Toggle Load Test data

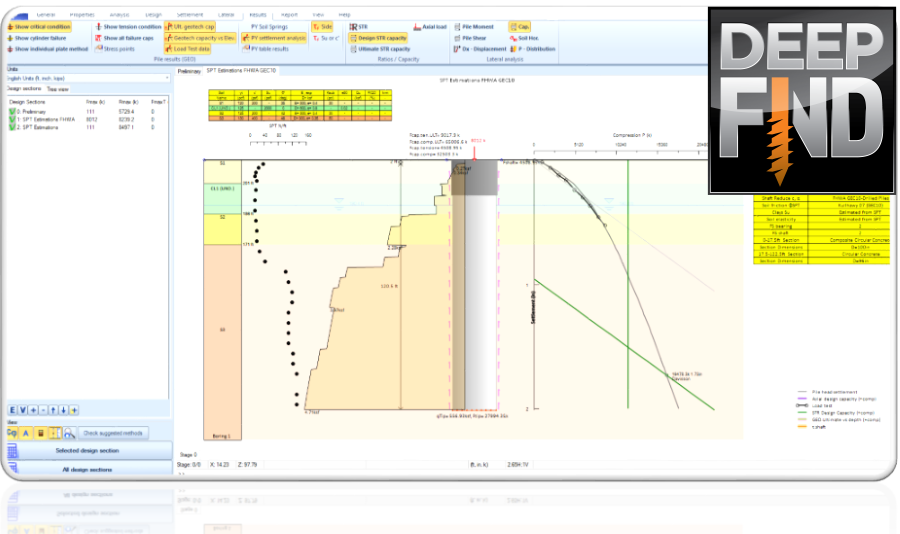coord(188,49)
